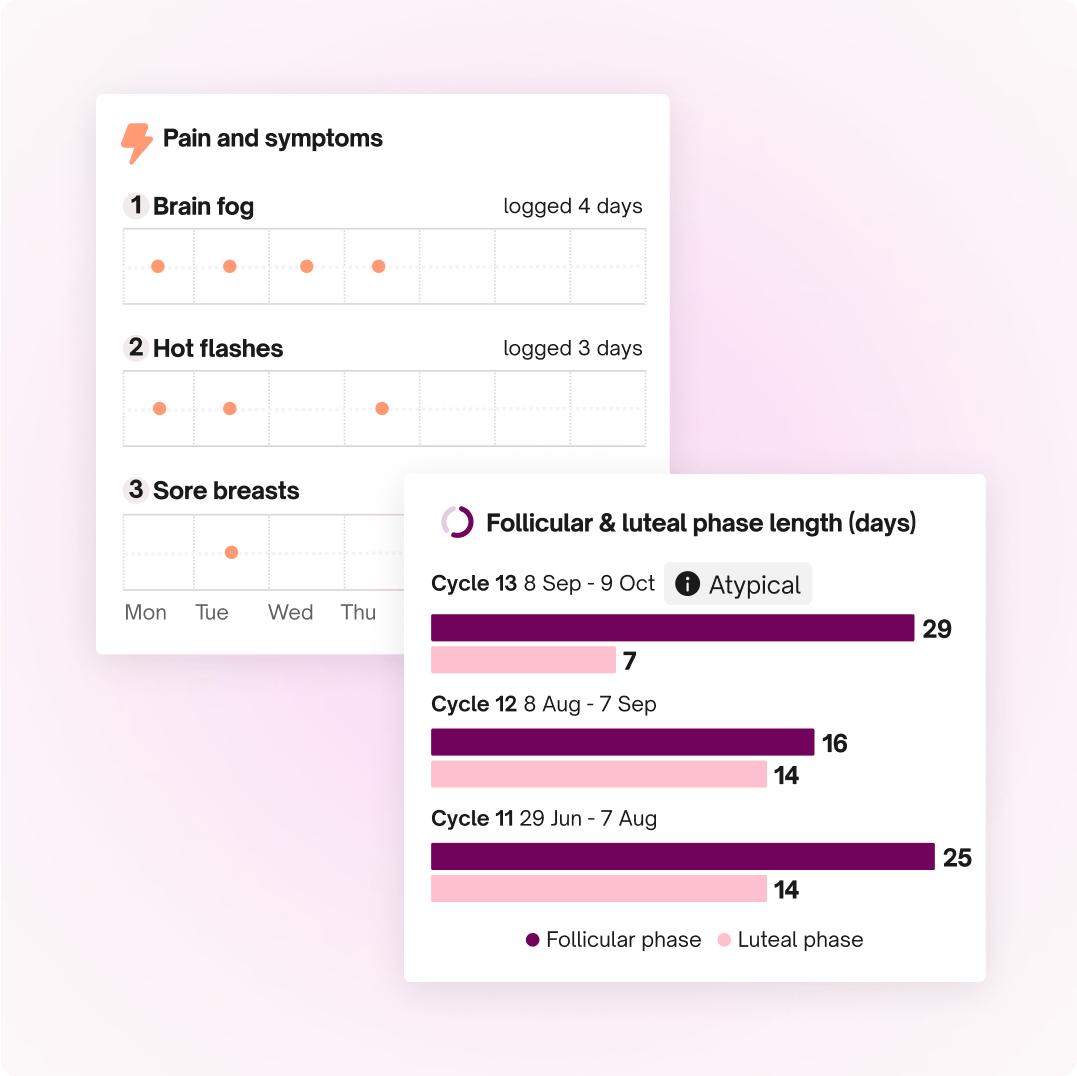The image size is (1077, 1076).
Task: Click the orange lightning bolt icon
Action: tap(136, 143)
